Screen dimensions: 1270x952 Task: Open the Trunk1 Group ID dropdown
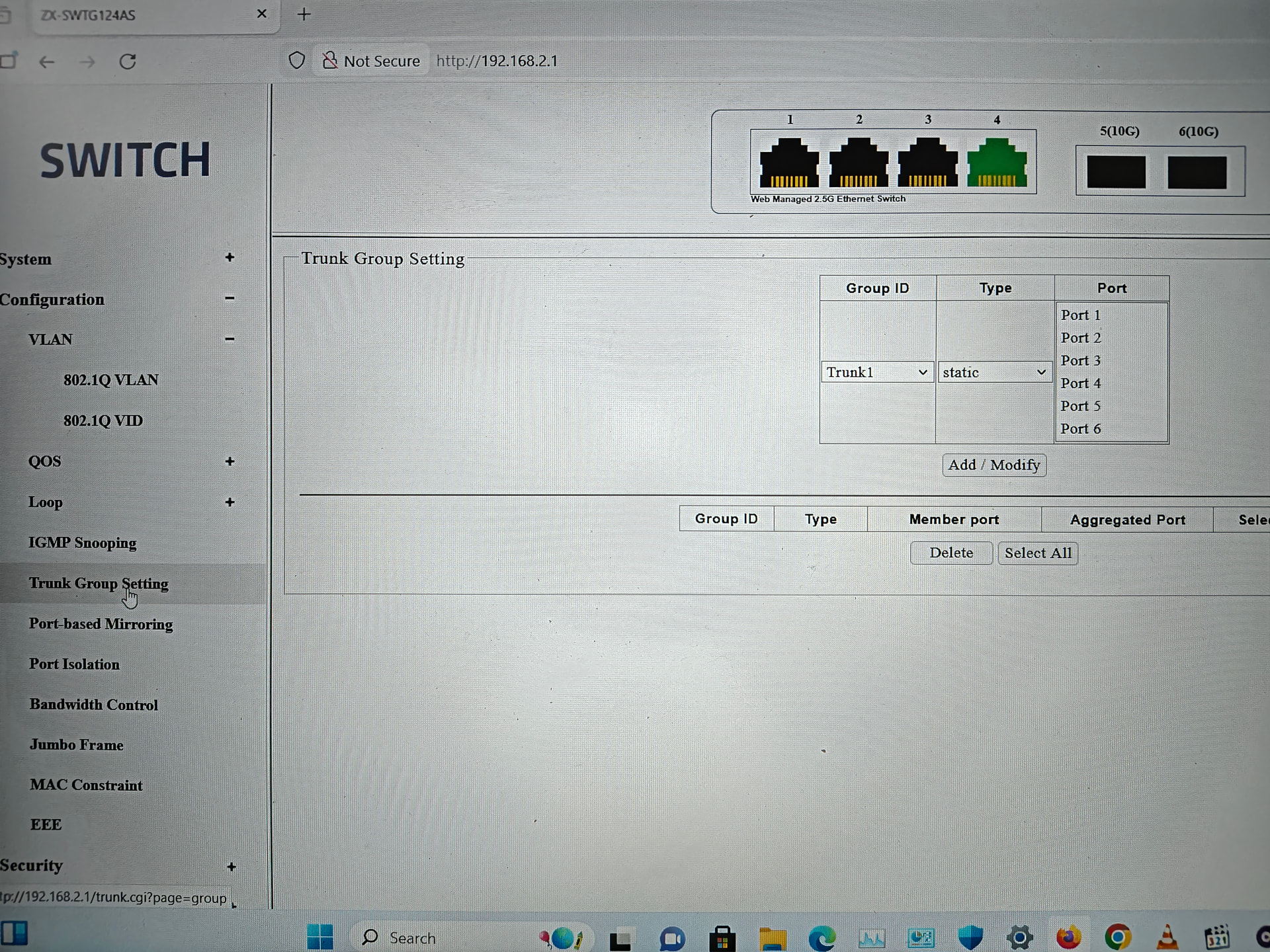[876, 372]
